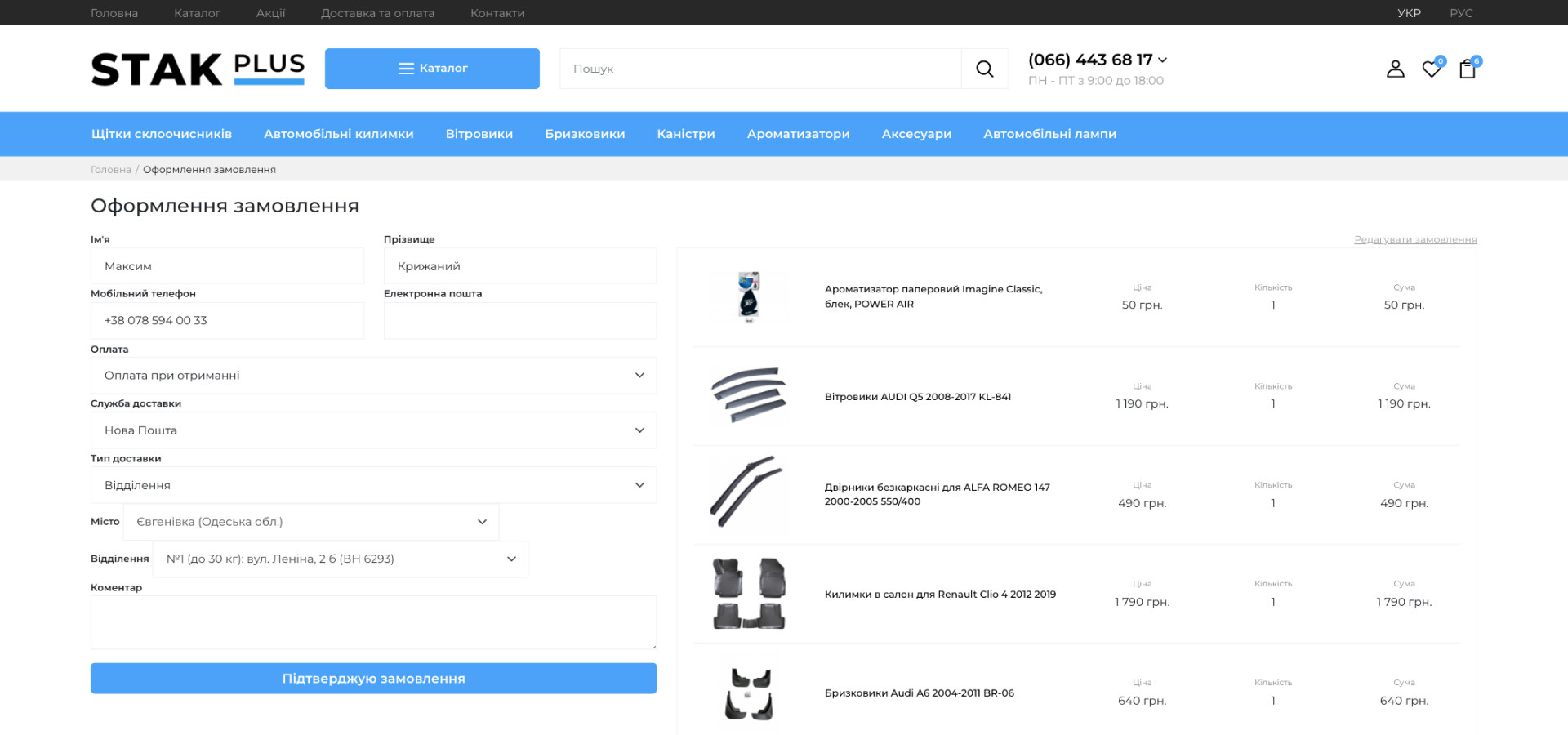The width and height of the screenshot is (1568, 735).
Task: Switch site language to УКР
Action: (x=1409, y=13)
